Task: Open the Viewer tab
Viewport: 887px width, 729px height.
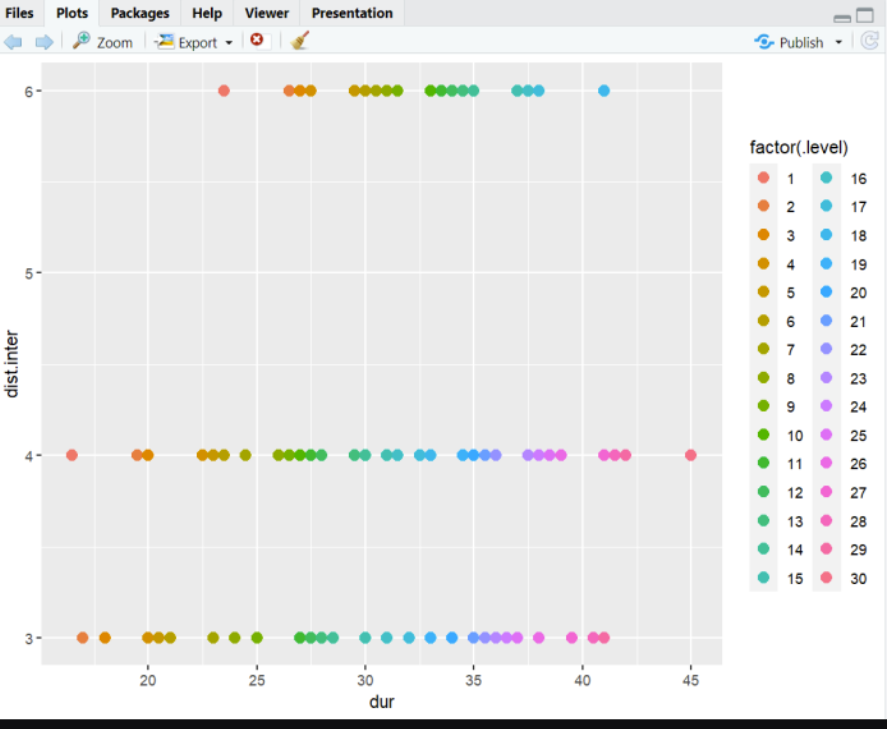Action: click(x=266, y=13)
